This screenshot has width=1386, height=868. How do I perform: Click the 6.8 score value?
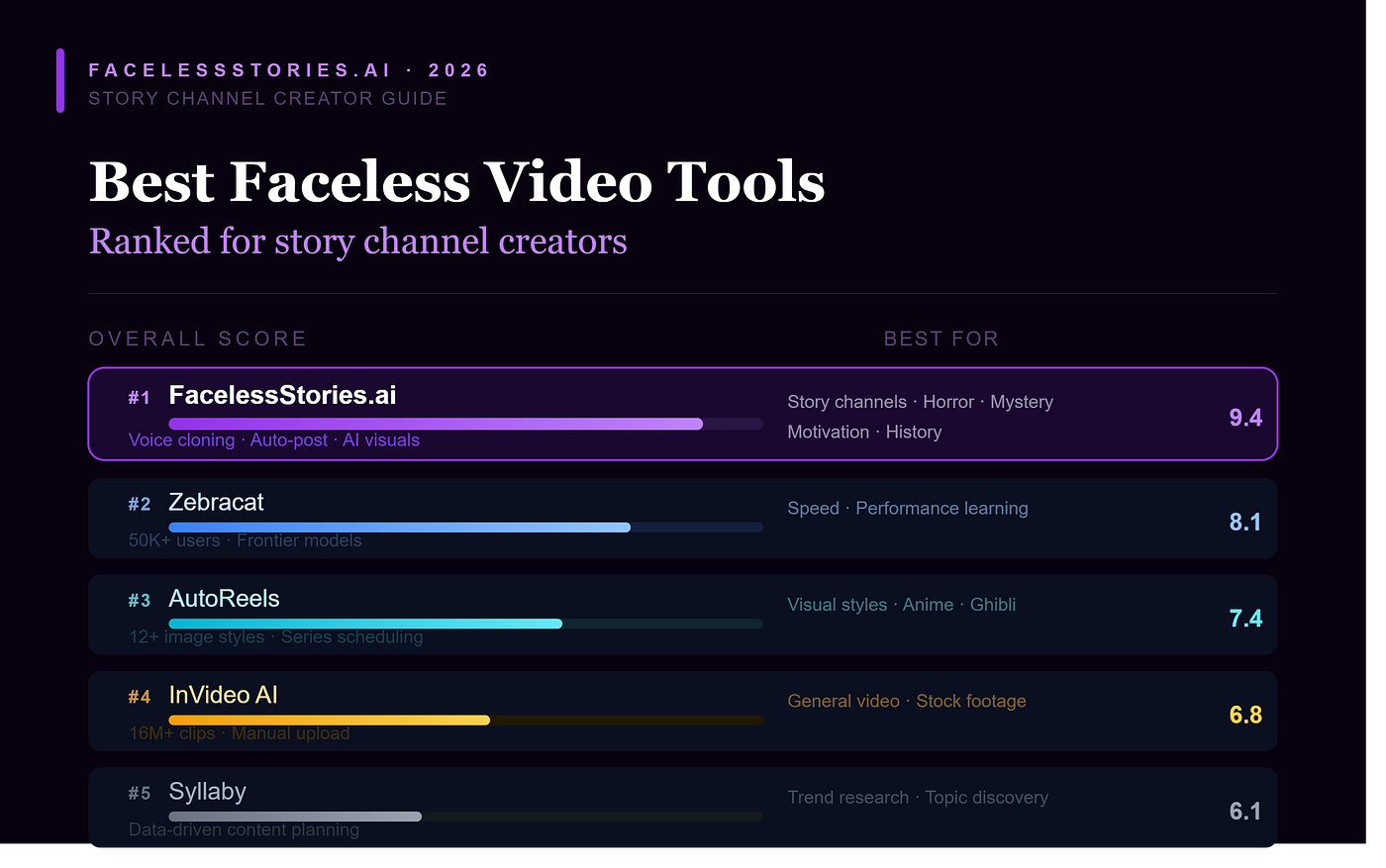(x=1245, y=715)
